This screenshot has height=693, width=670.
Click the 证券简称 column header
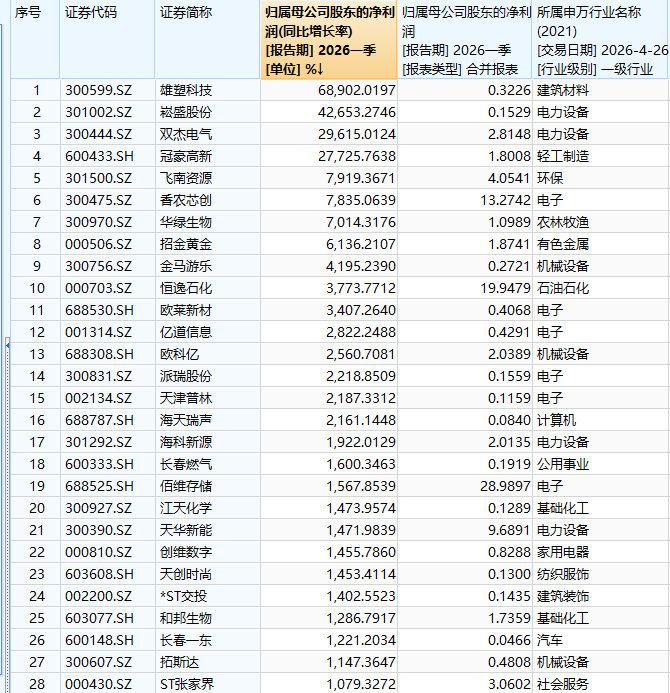(x=184, y=13)
